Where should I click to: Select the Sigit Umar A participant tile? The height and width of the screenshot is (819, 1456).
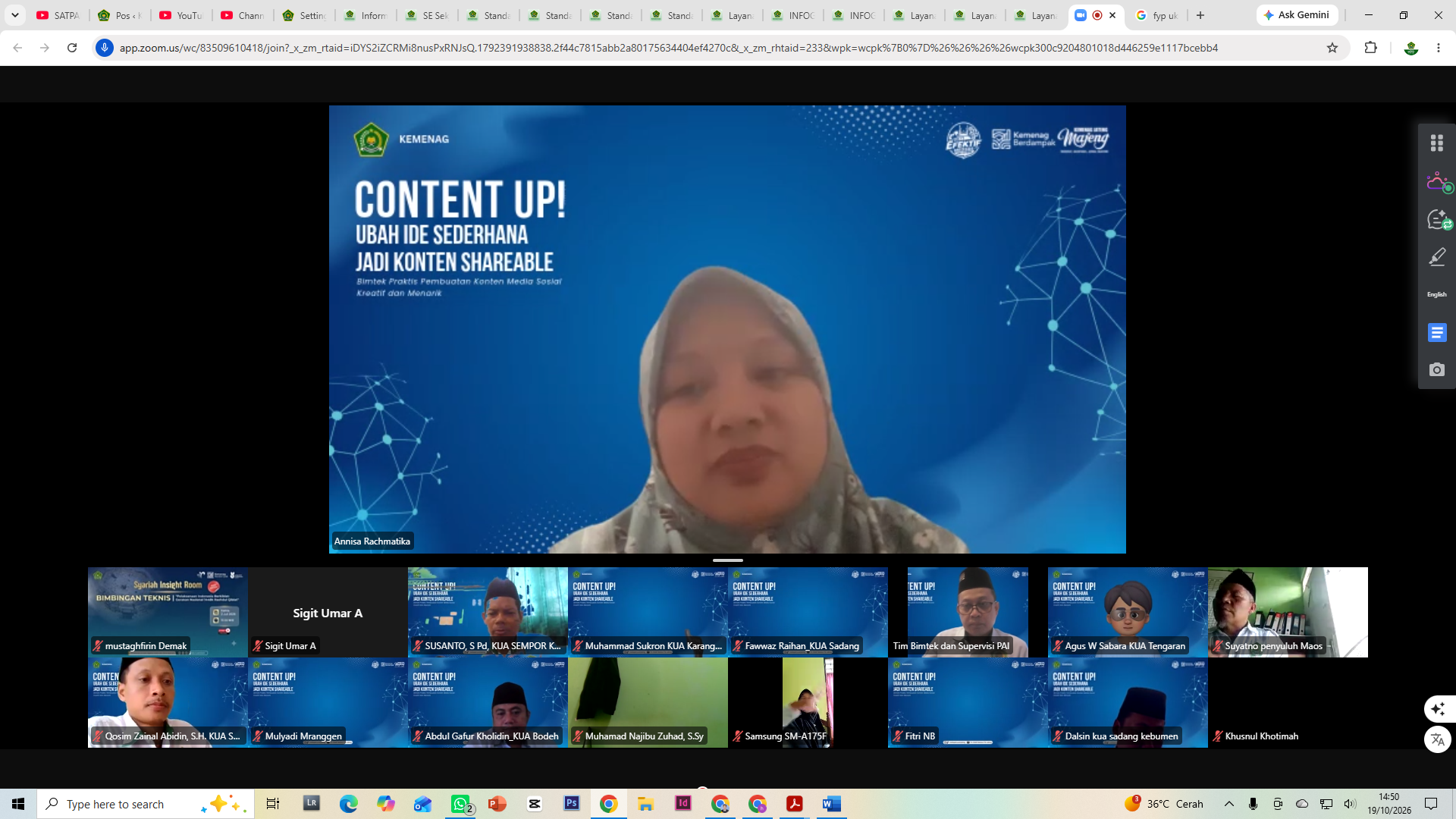[328, 612]
